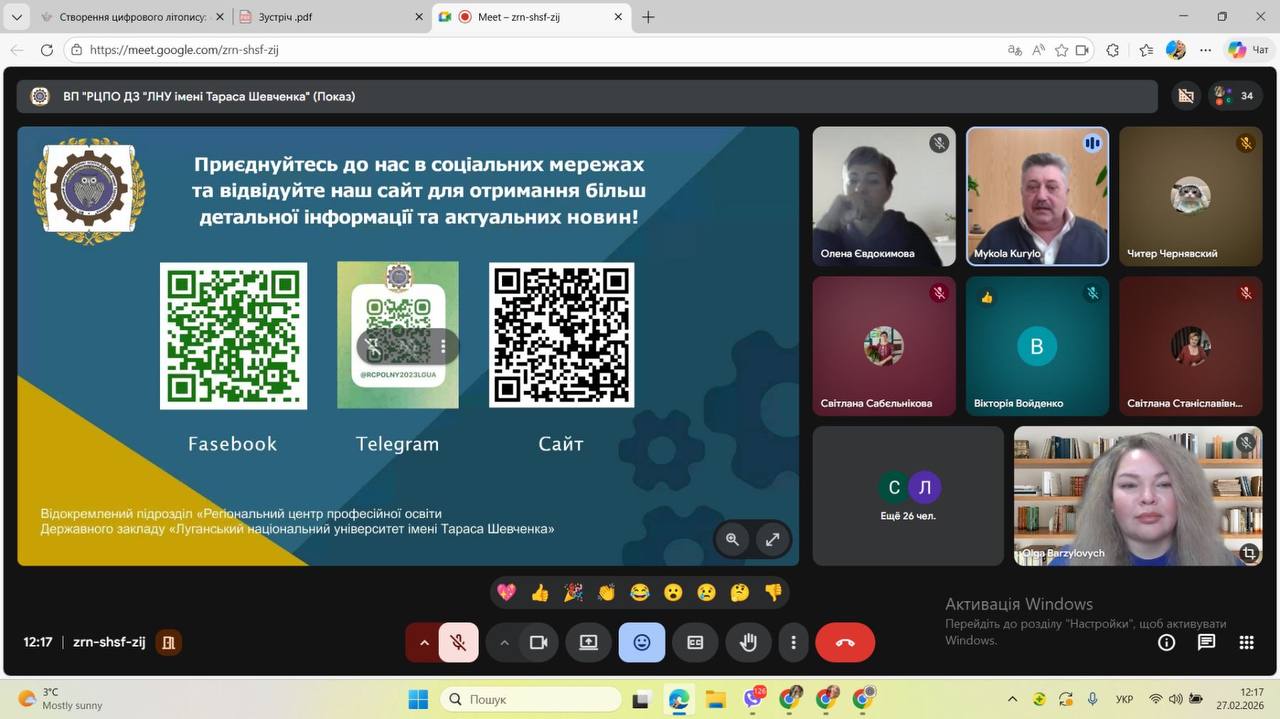Unmute the microphone
Image resolution: width=1280 pixels, height=719 pixels.
click(459, 643)
